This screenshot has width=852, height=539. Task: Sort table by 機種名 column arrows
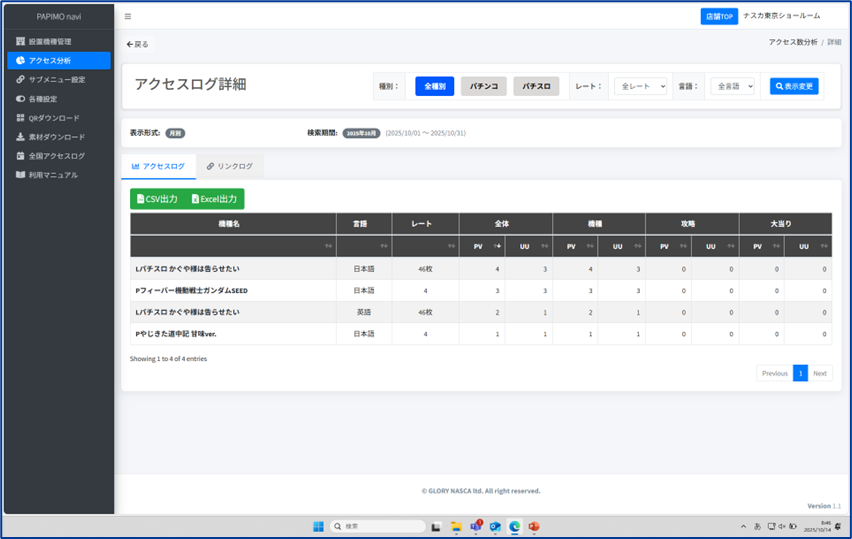(x=328, y=246)
